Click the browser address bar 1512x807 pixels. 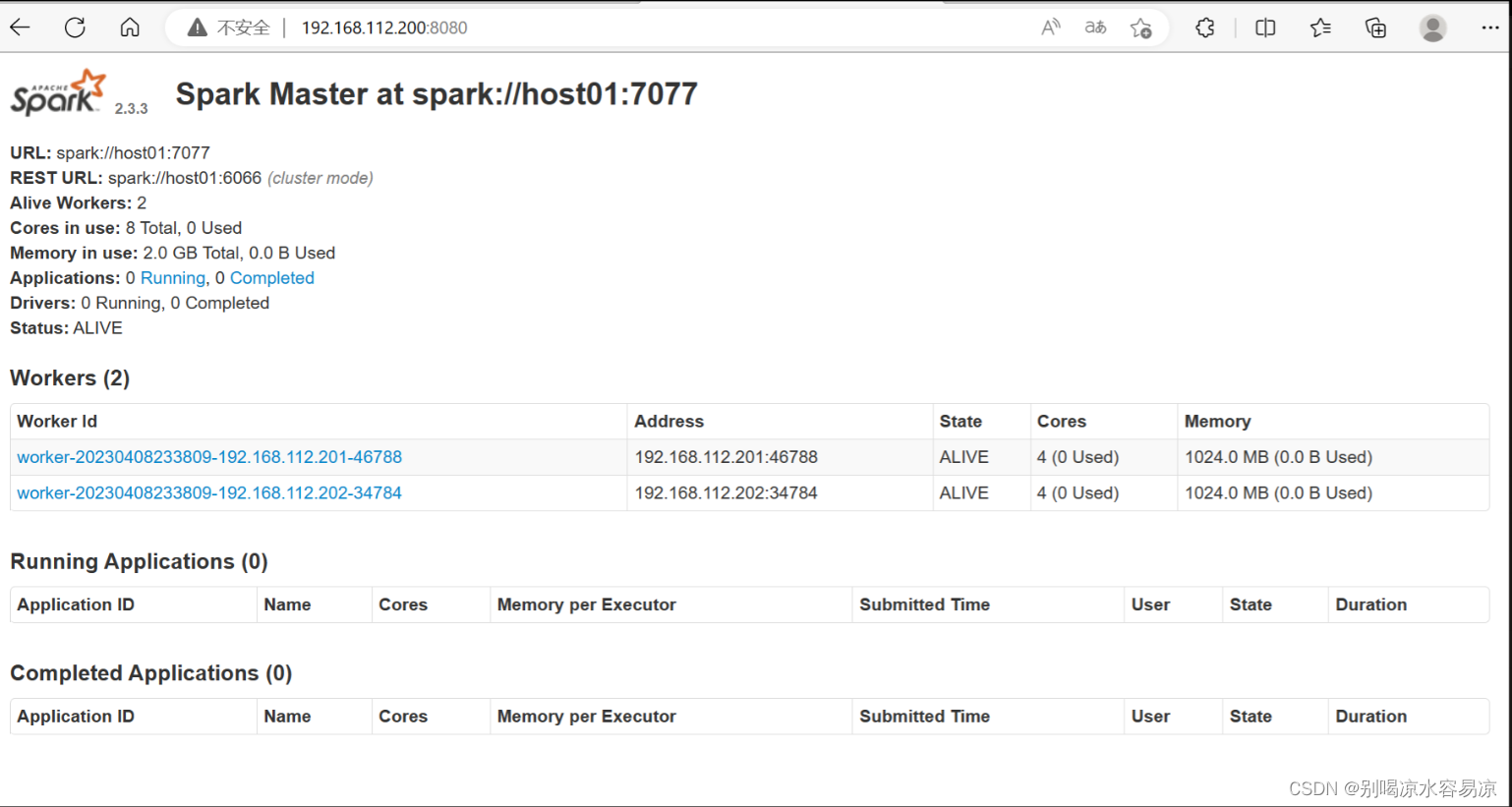383,27
